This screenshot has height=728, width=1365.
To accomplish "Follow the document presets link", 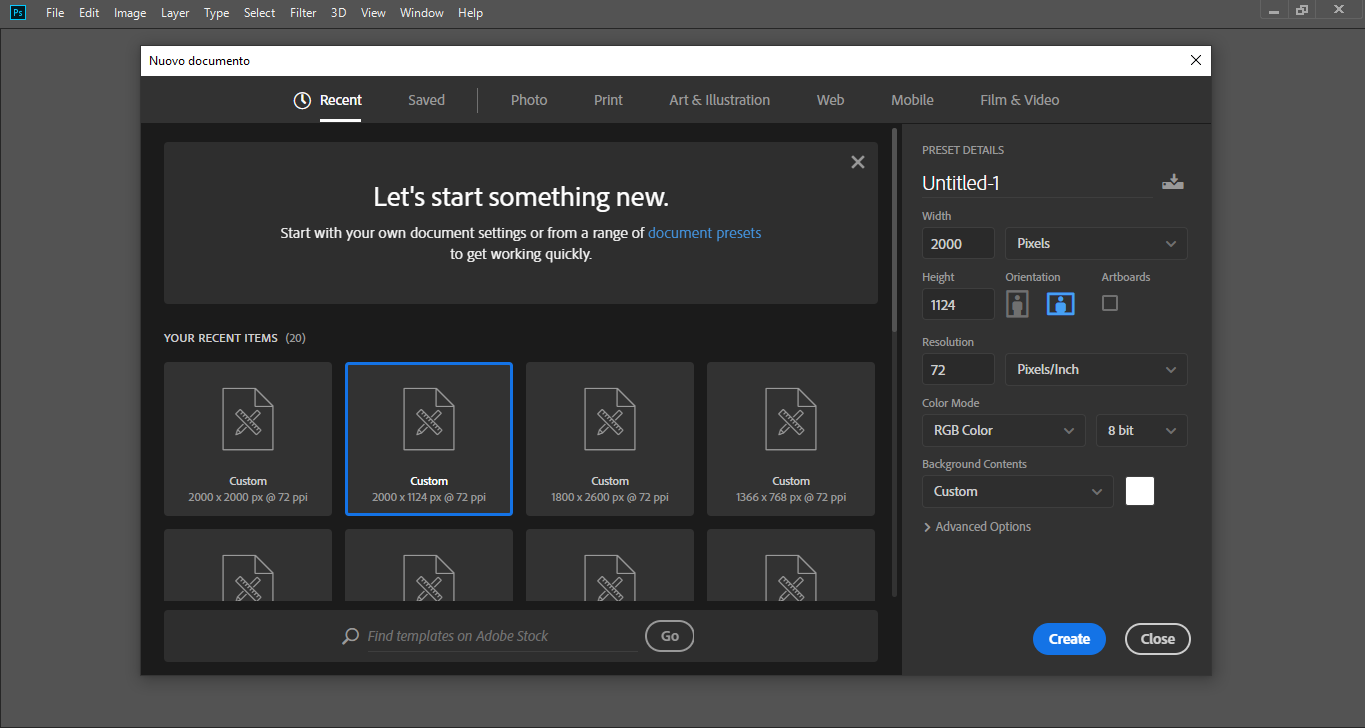I will 704,233.
